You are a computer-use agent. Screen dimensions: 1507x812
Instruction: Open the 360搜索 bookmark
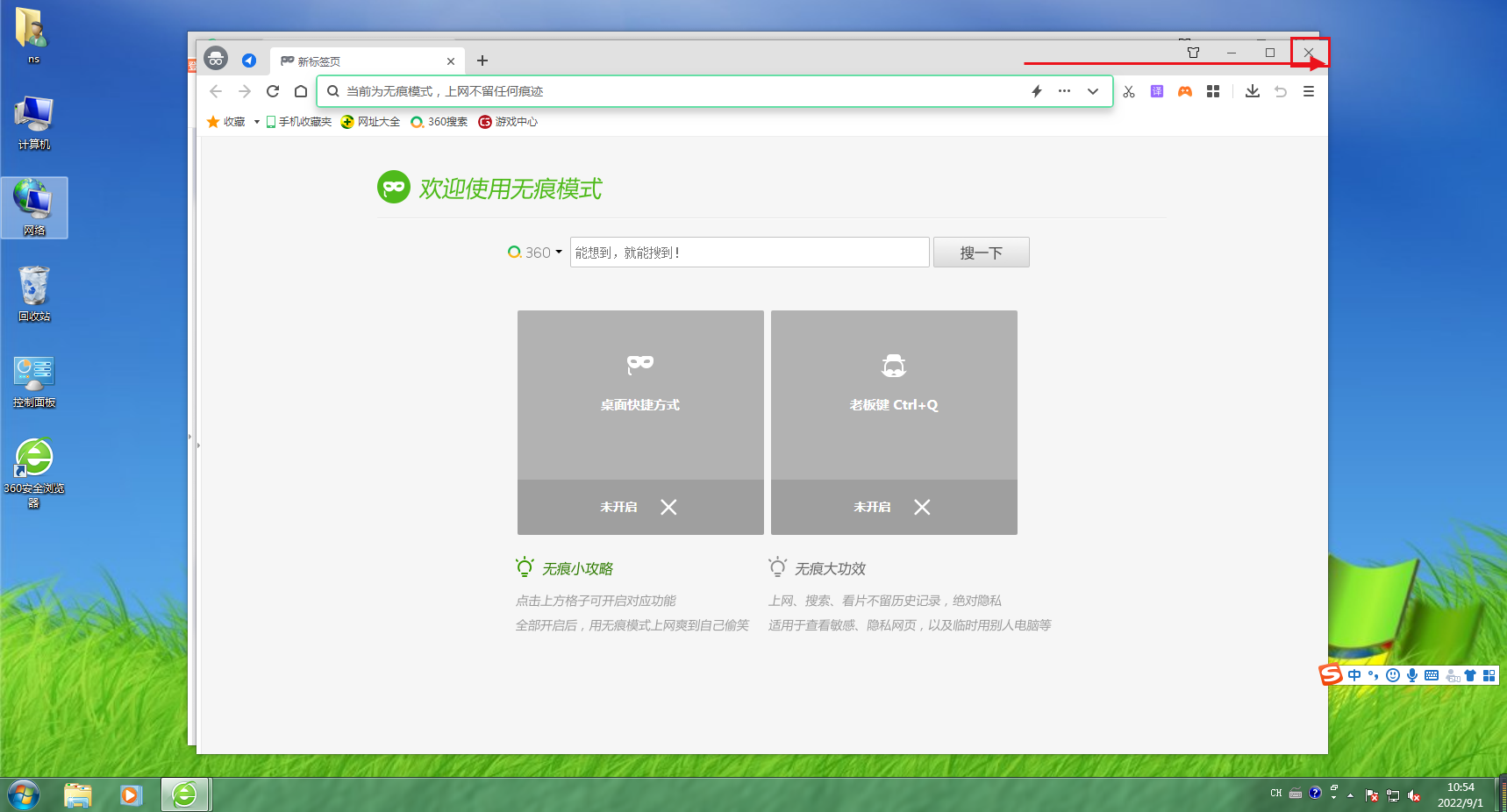(439, 122)
